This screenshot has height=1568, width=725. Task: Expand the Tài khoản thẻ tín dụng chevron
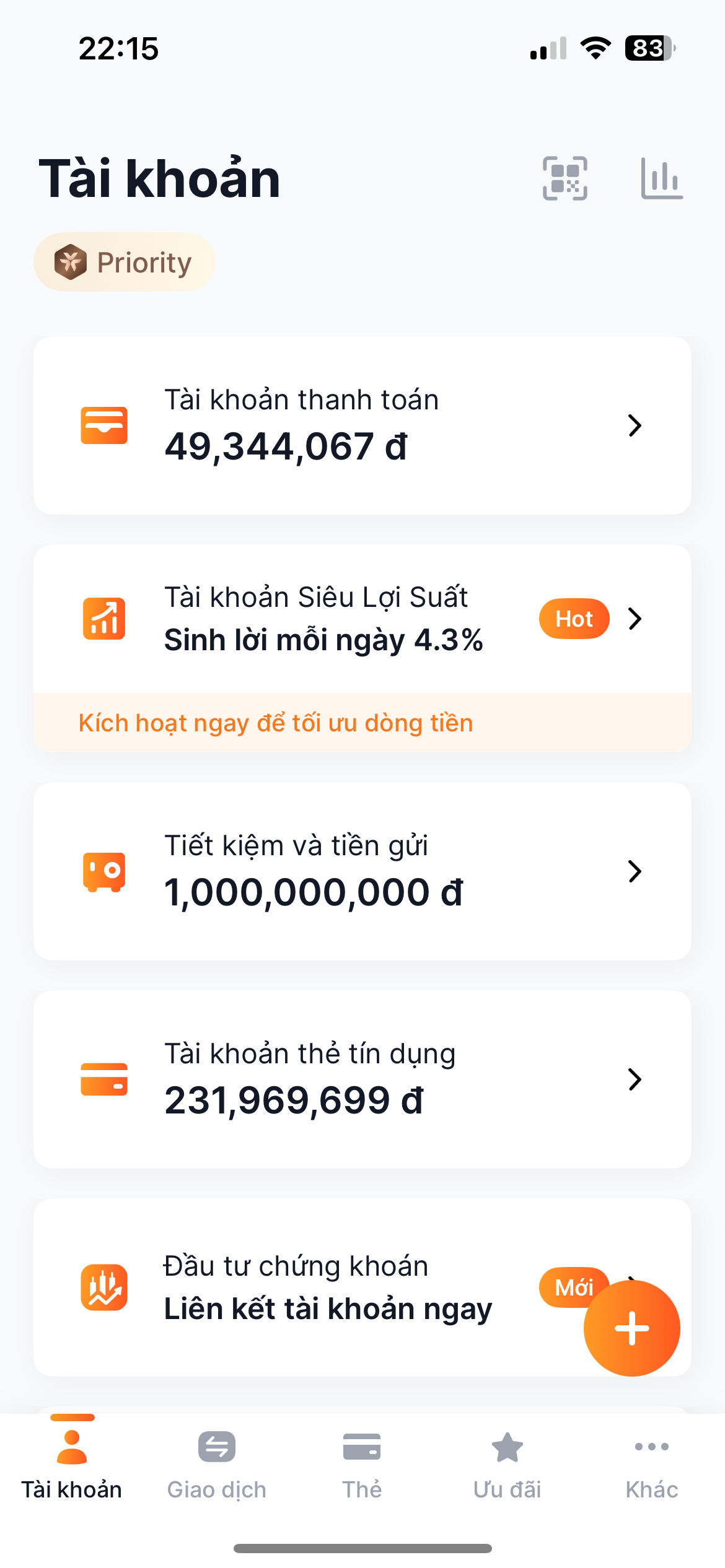click(x=635, y=1079)
